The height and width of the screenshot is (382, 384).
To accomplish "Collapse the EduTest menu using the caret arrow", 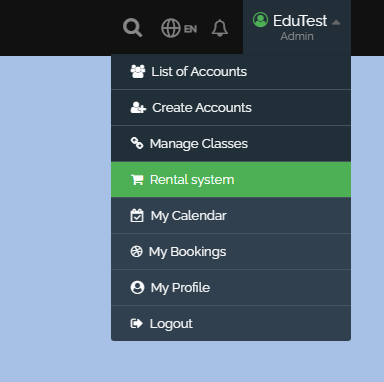I will (336, 22).
